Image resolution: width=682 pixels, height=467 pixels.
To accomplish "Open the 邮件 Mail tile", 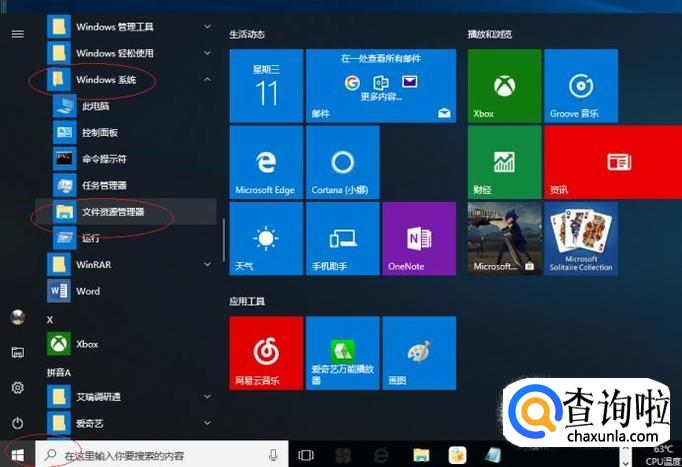I will (381, 86).
